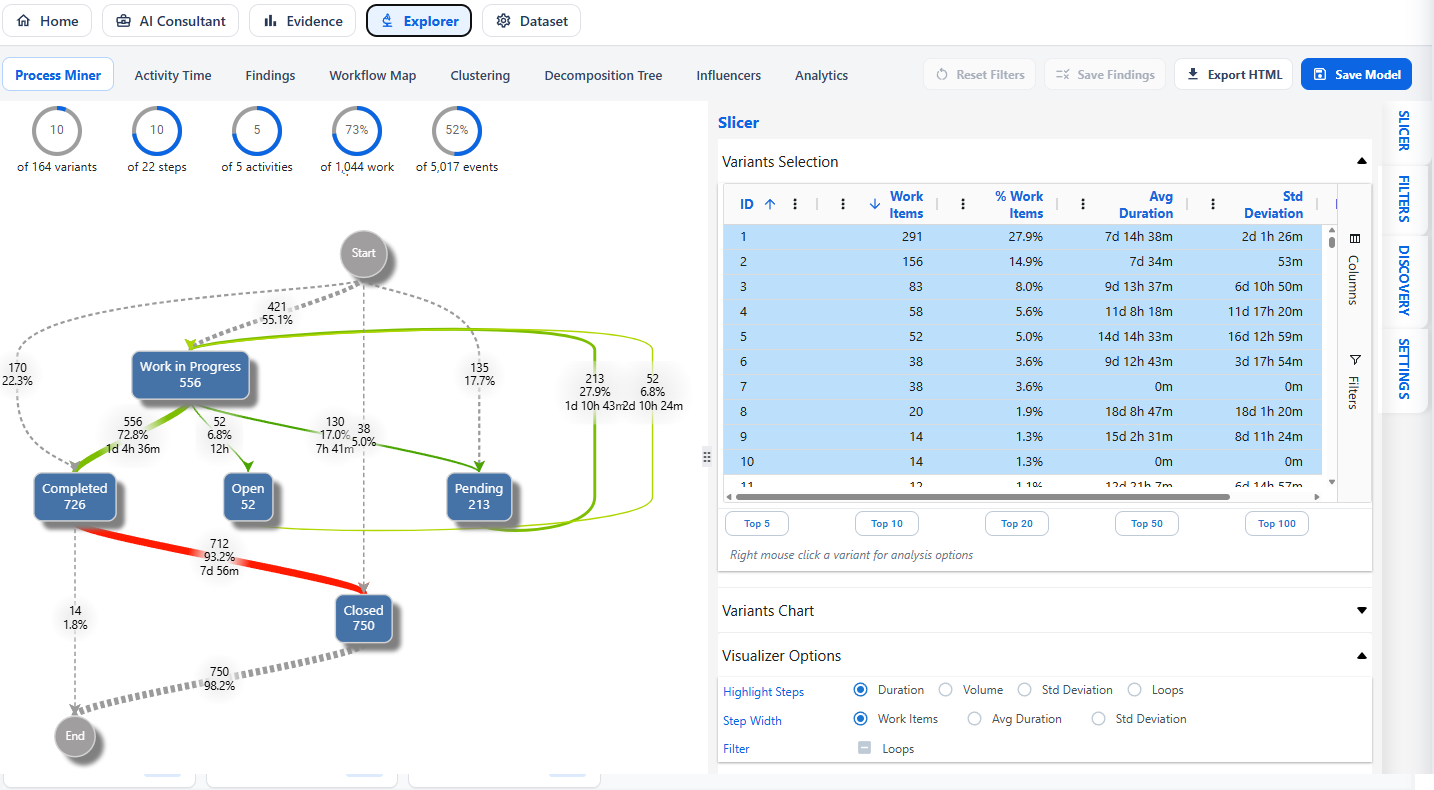The width and height of the screenshot is (1434, 790).
Task: Switch to the Clustering tab
Action: pos(480,74)
